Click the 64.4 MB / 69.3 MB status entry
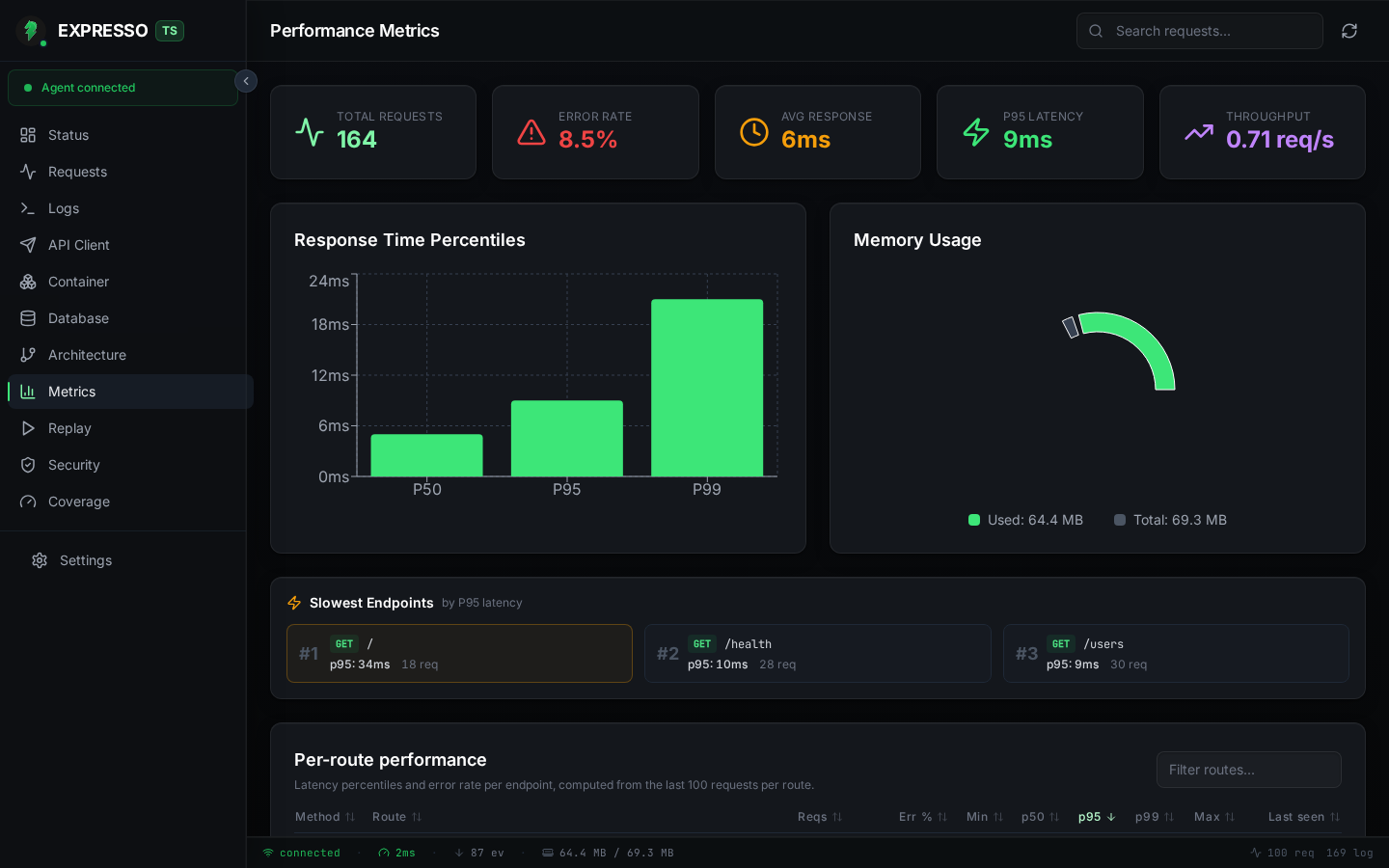The width and height of the screenshot is (1389, 868). [x=608, y=853]
